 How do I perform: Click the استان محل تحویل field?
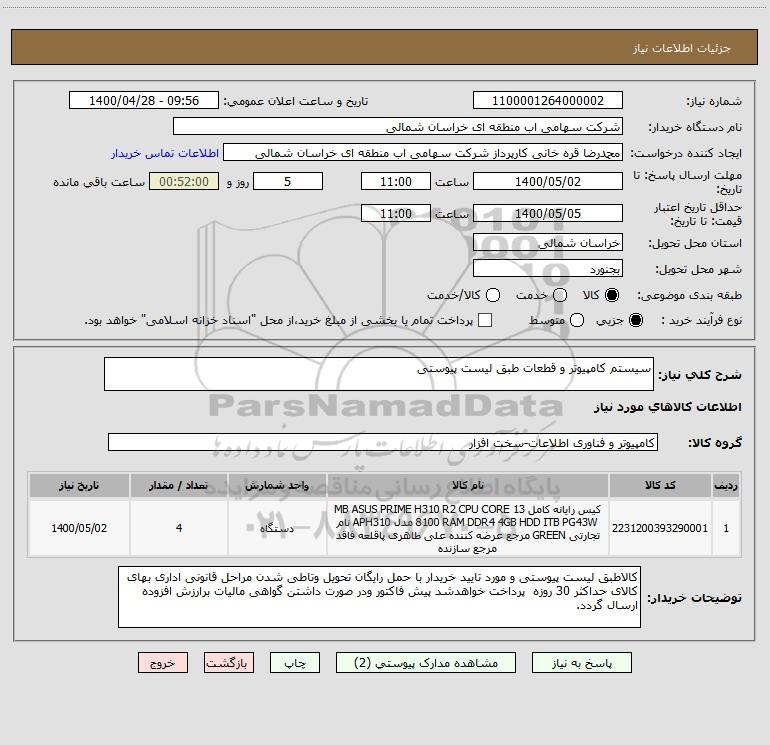point(548,243)
